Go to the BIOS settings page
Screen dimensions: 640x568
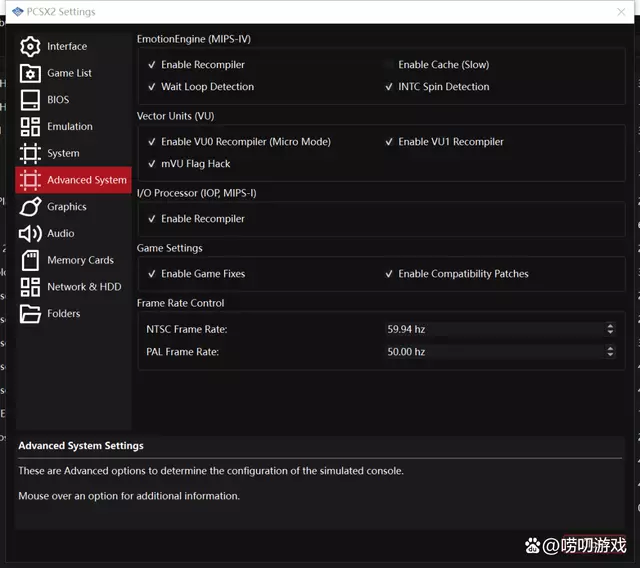point(73,100)
